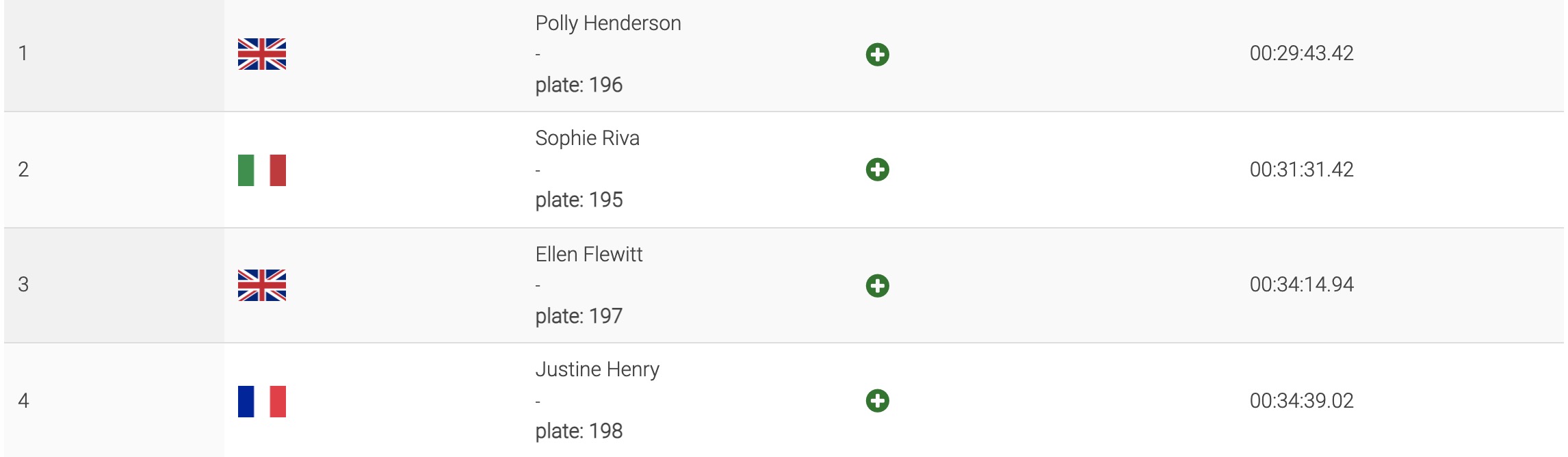Open Ellen Flewitt's details using plus icon
This screenshot has width=1568, height=457.
(x=877, y=285)
